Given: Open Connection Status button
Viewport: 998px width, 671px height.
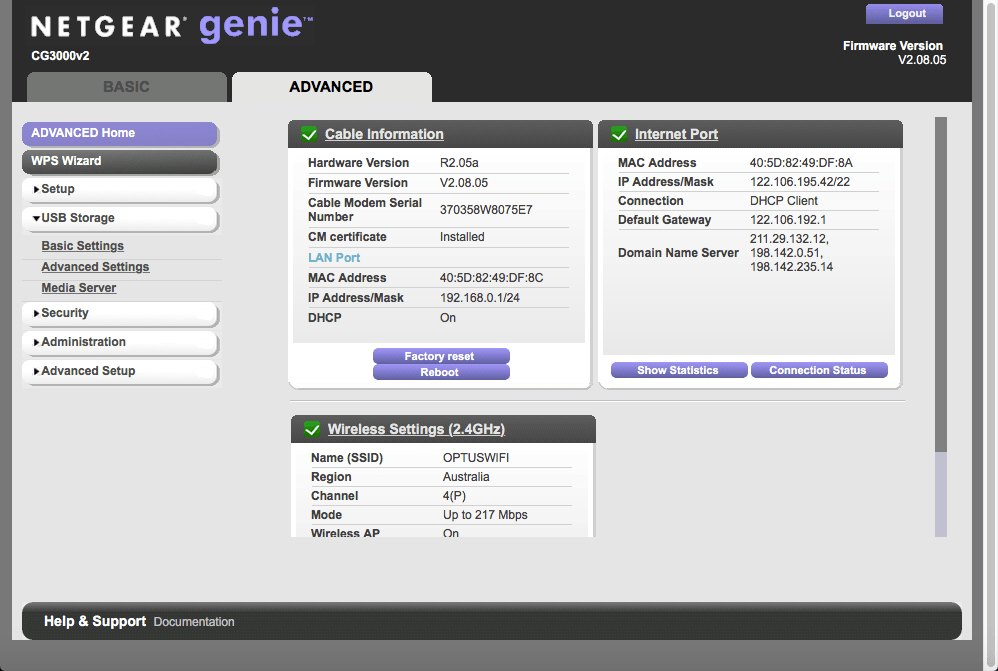Looking at the screenshot, I should tap(819, 370).
